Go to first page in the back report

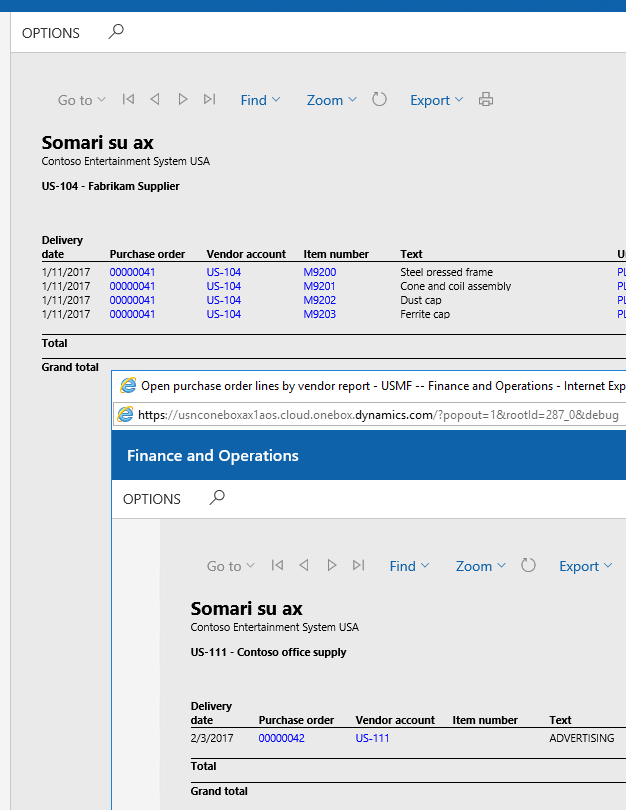[x=128, y=99]
